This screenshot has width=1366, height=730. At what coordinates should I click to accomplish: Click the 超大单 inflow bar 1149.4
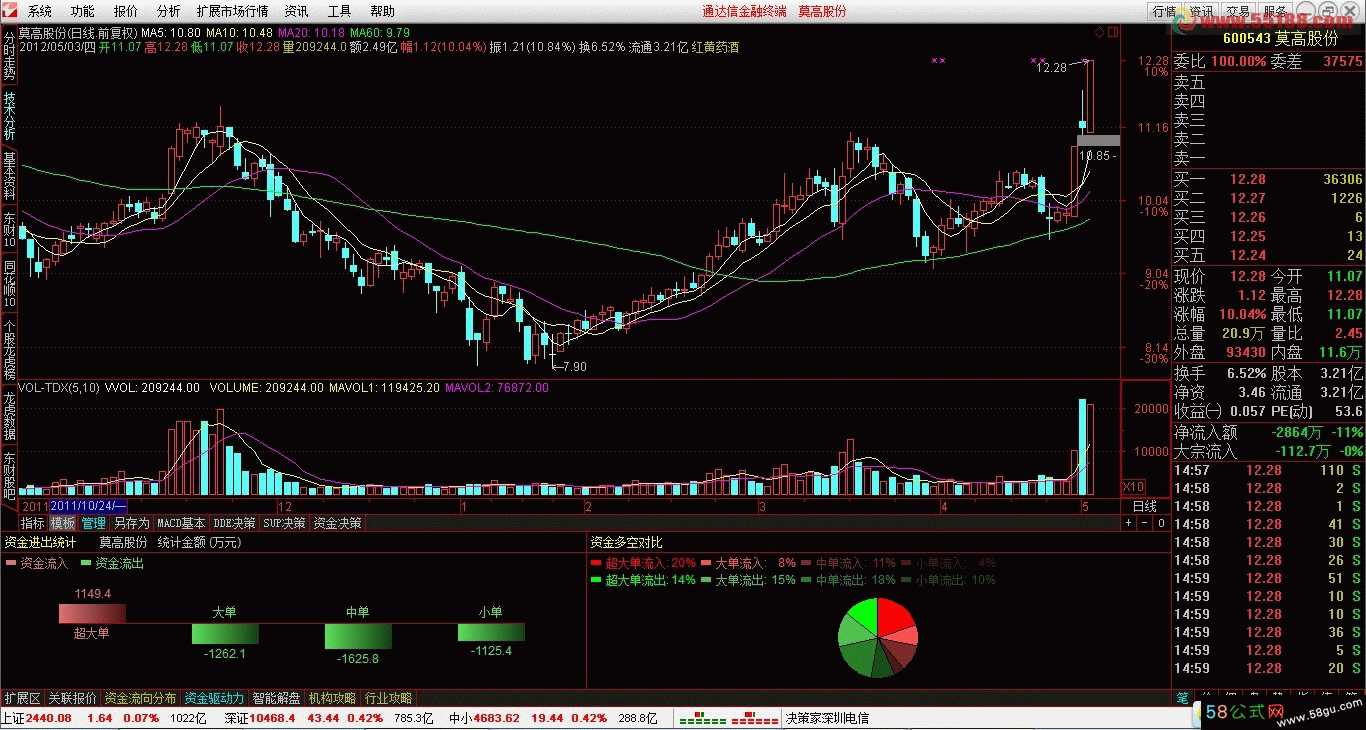(x=92, y=614)
